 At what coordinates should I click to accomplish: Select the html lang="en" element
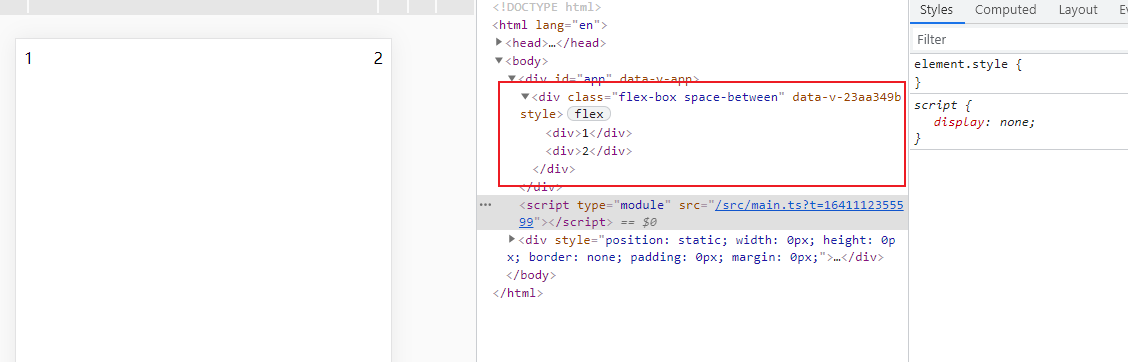(550, 25)
